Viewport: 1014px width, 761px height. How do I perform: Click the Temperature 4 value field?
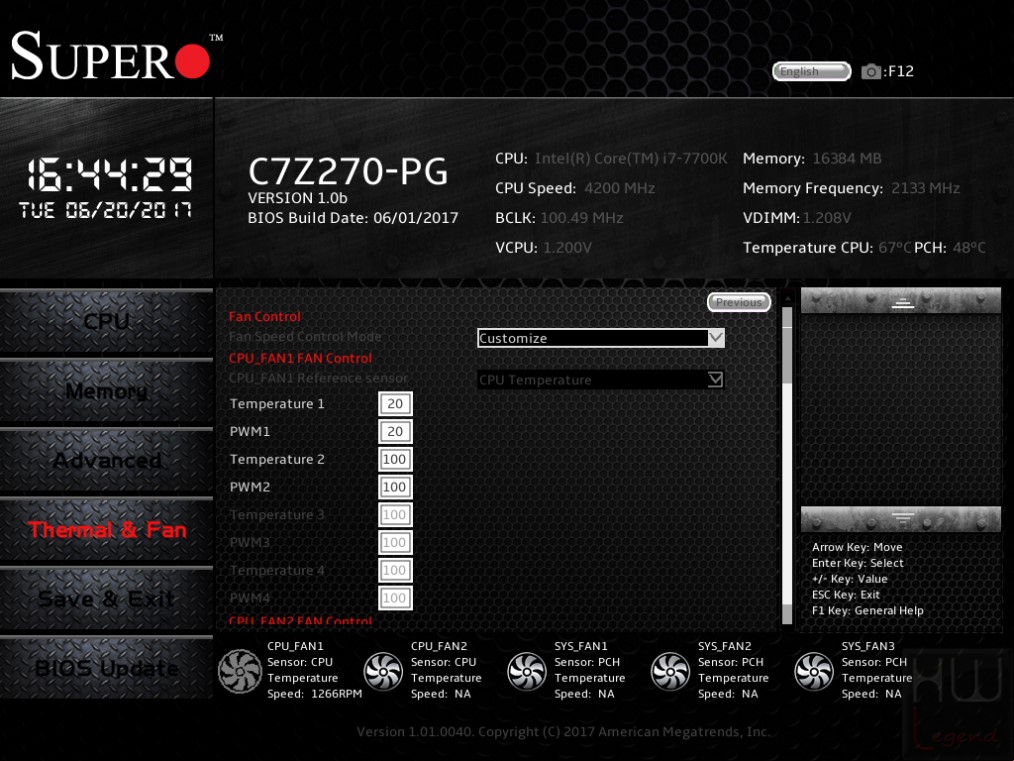[395, 570]
